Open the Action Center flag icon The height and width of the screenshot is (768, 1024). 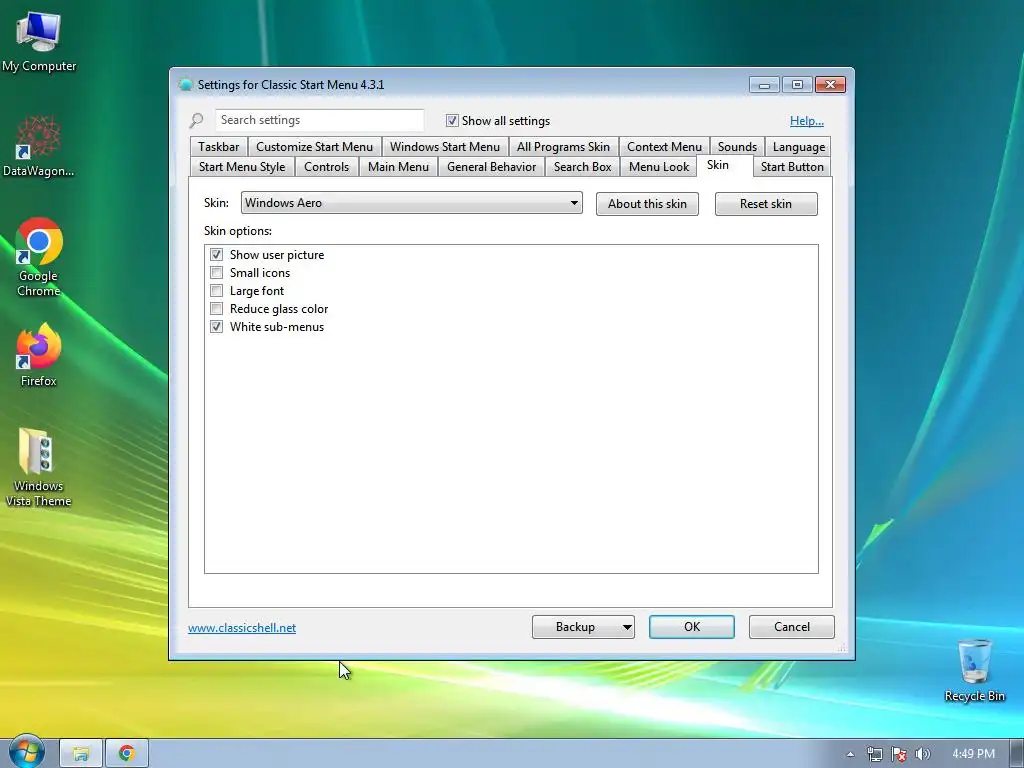pyautogui.click(x=899, y=754)
